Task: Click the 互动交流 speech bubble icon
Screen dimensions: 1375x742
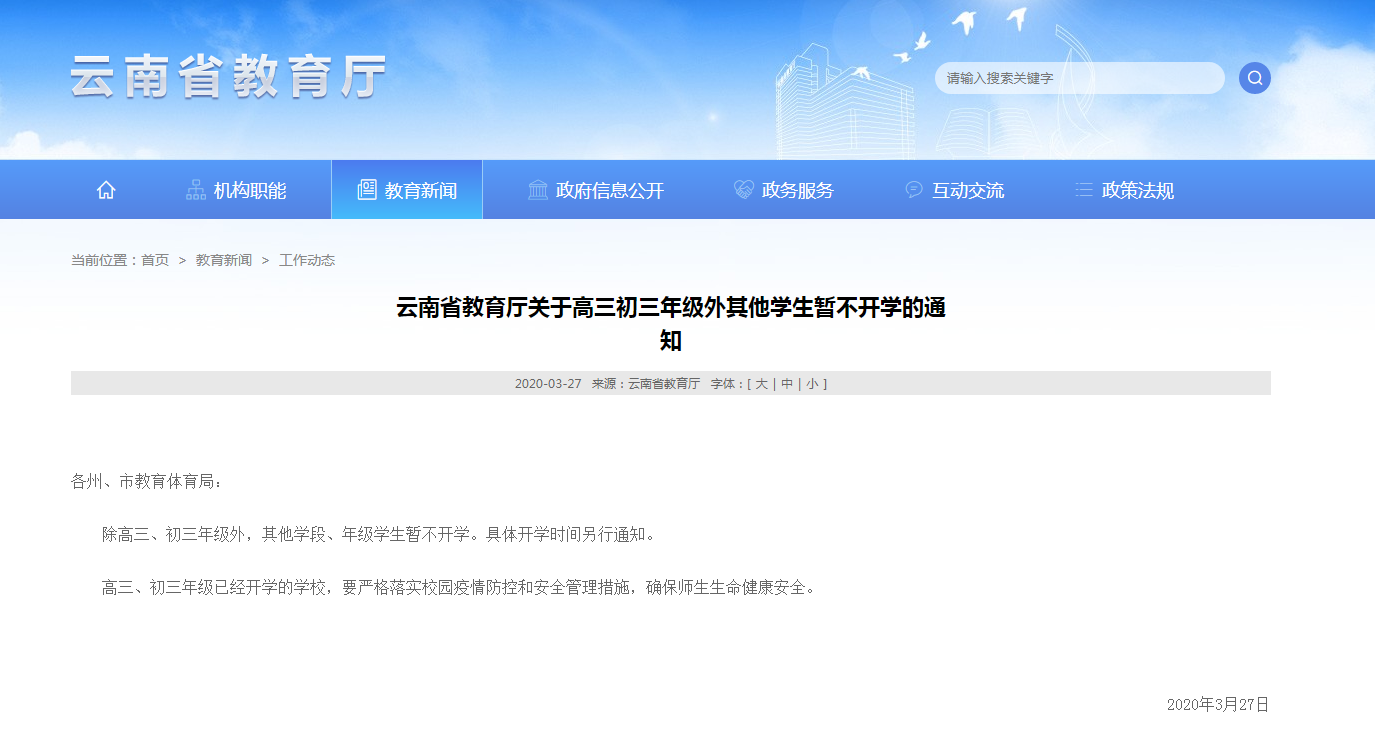Action: 914,190
